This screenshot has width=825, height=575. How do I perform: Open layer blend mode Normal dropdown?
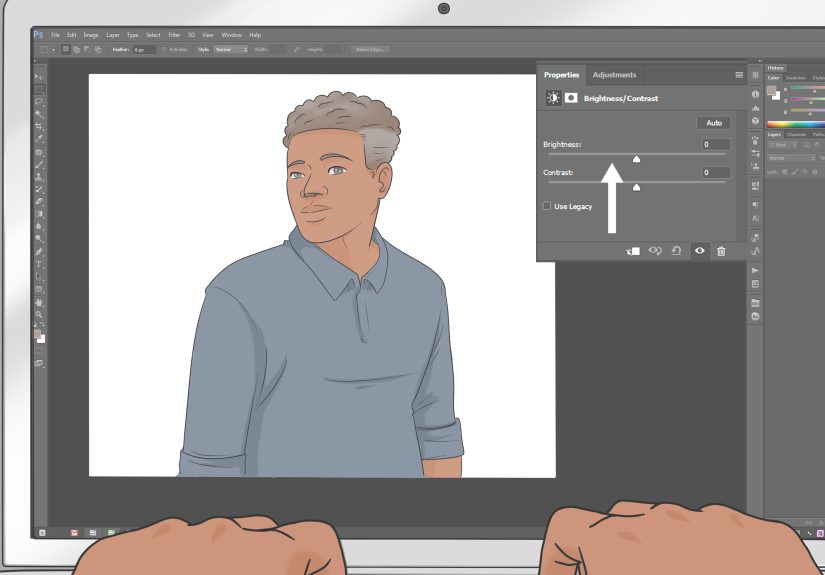791,158
